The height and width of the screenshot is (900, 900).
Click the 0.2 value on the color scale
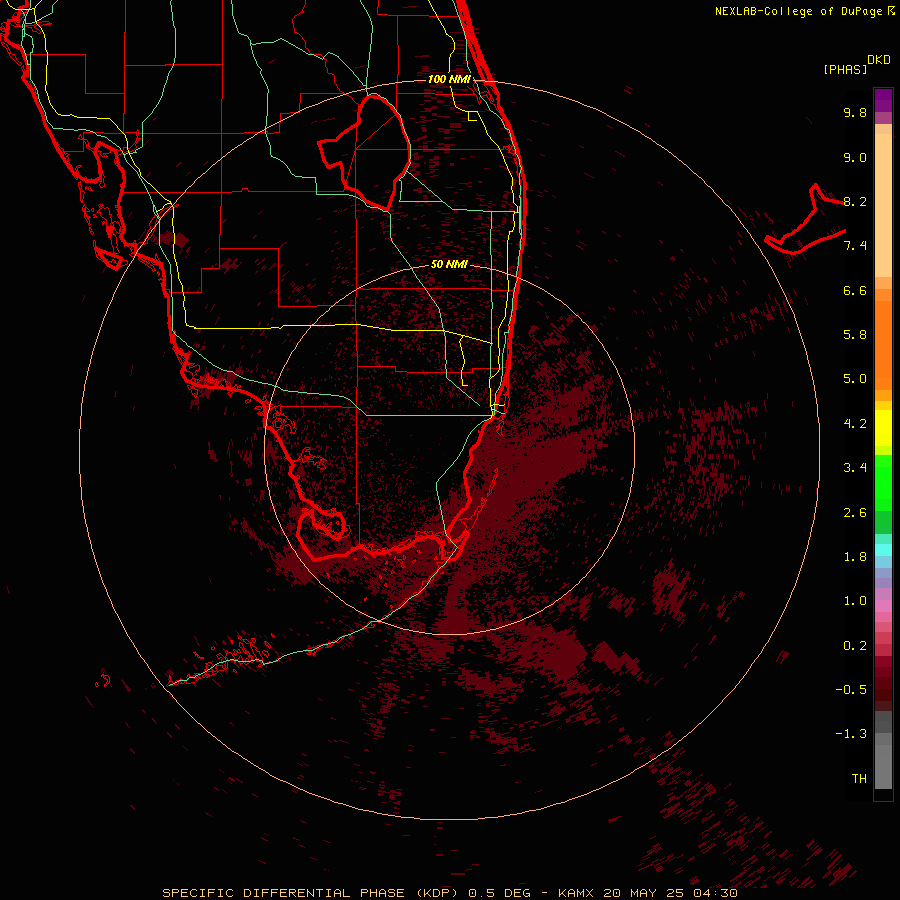pyautogui.click(x=855, y=646)
